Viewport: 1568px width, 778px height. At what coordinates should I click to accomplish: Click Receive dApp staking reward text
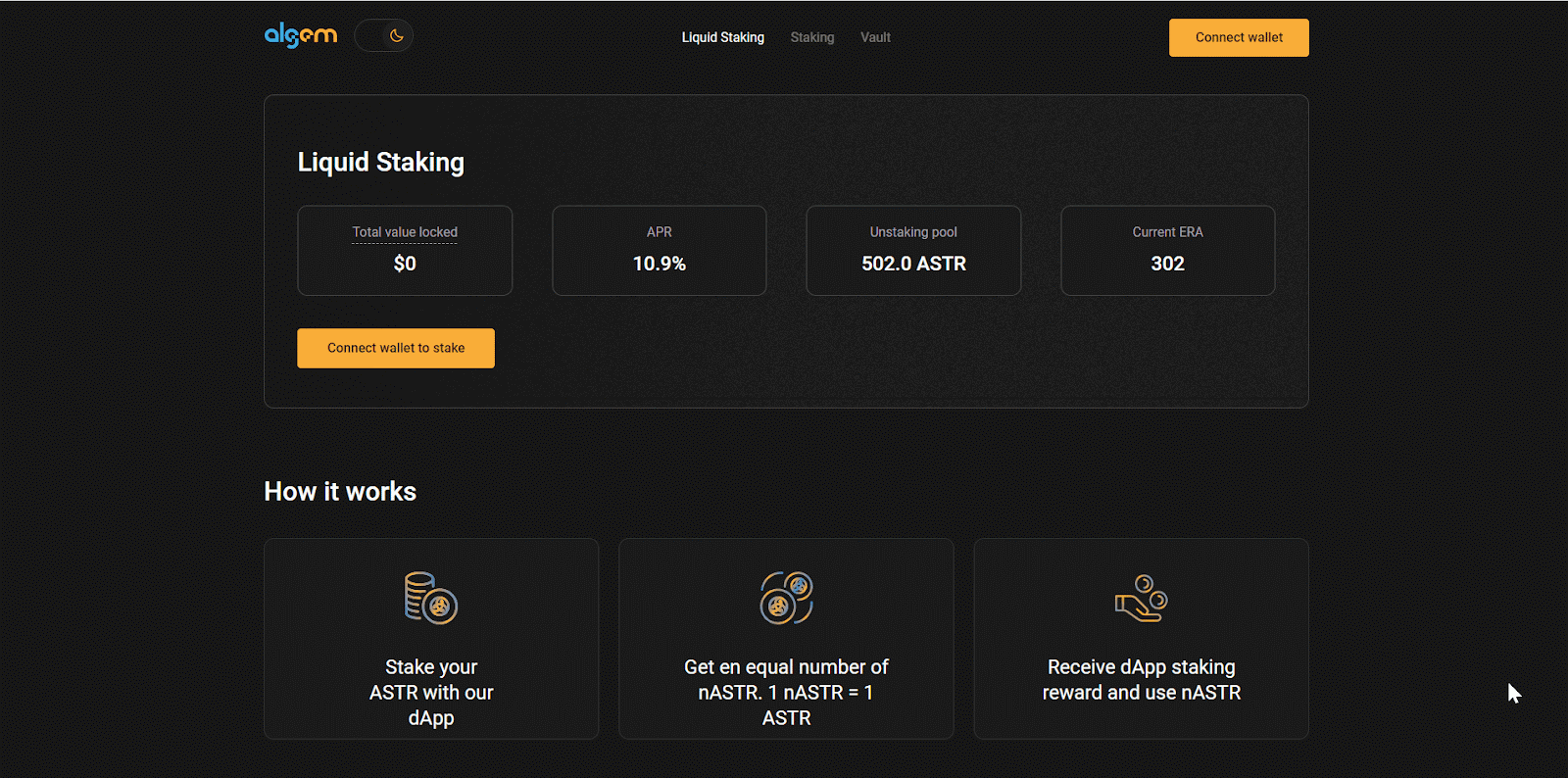coord(1142,680)
